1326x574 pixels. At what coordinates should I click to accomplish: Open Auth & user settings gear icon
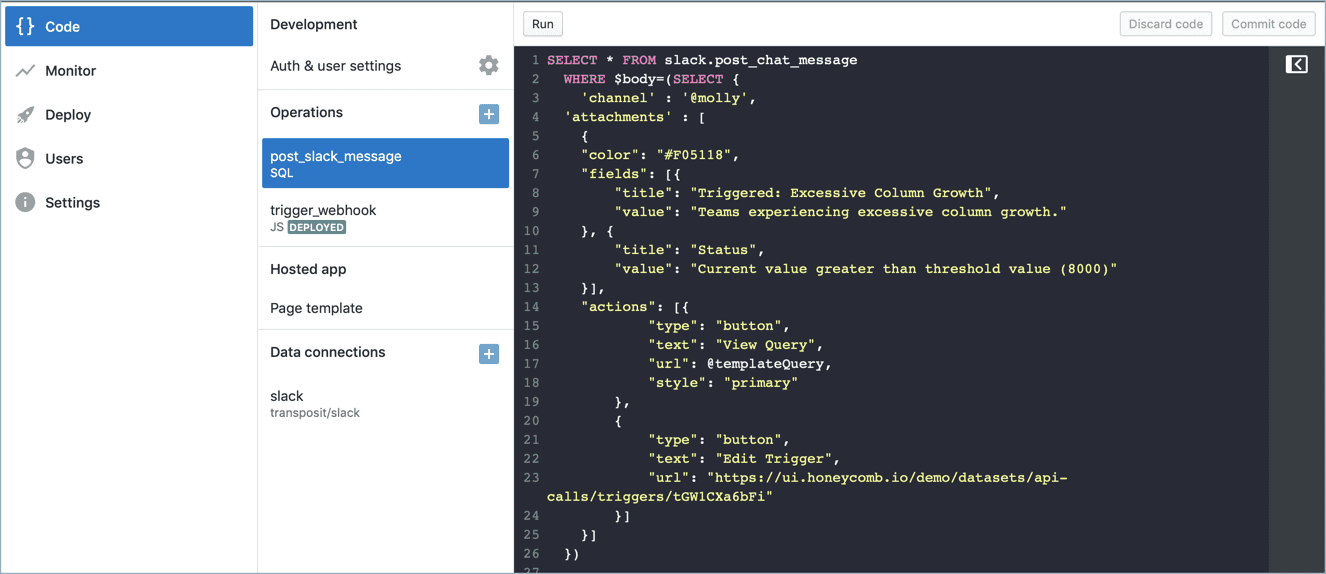488,66
